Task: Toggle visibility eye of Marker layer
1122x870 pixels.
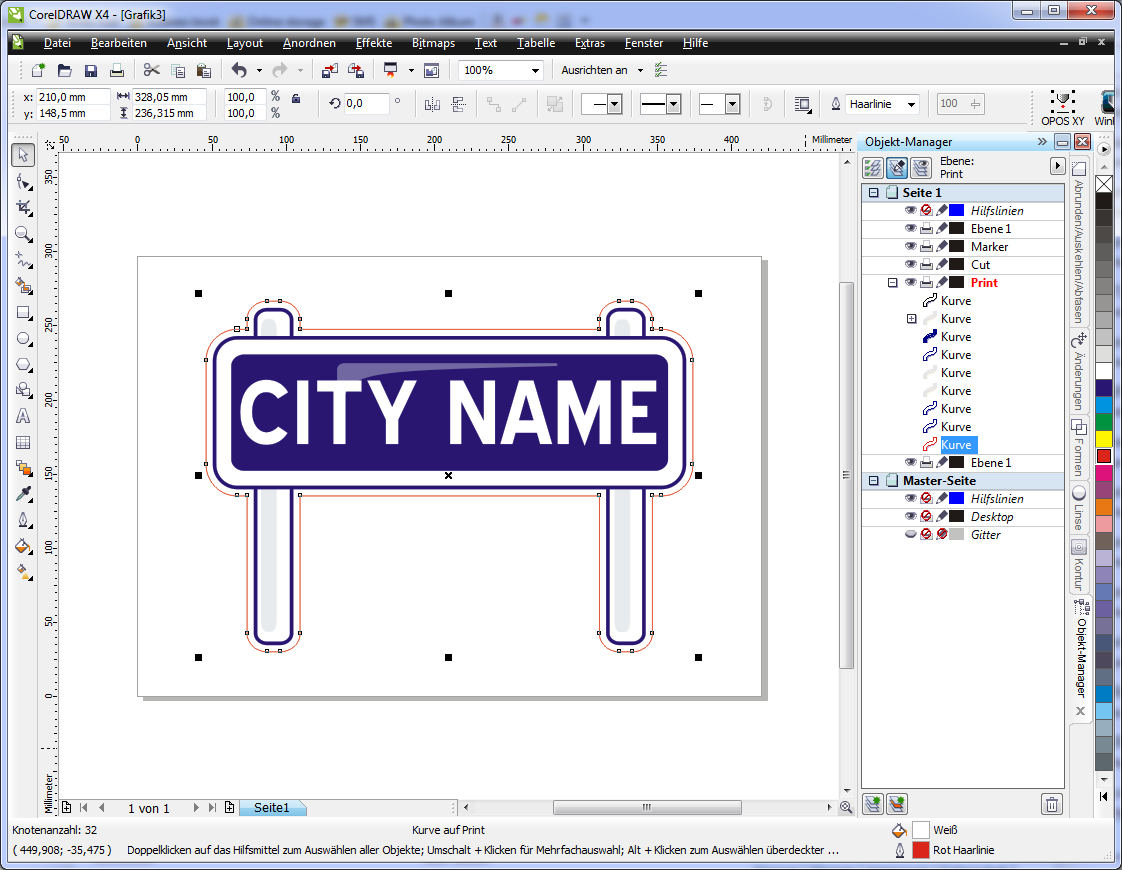Action: pyautogui.click(x=910, y=247)
